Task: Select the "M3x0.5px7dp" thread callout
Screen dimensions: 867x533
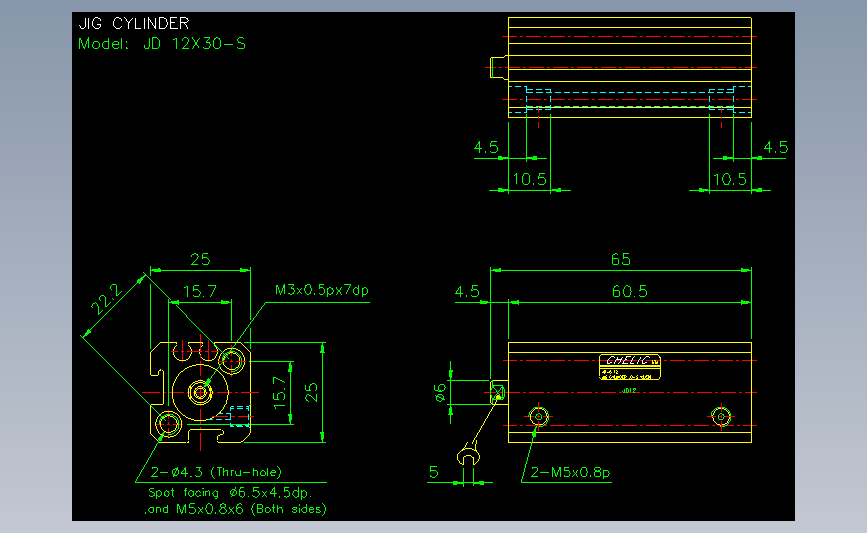Action: pyautogui.click(x=322, y=290)
